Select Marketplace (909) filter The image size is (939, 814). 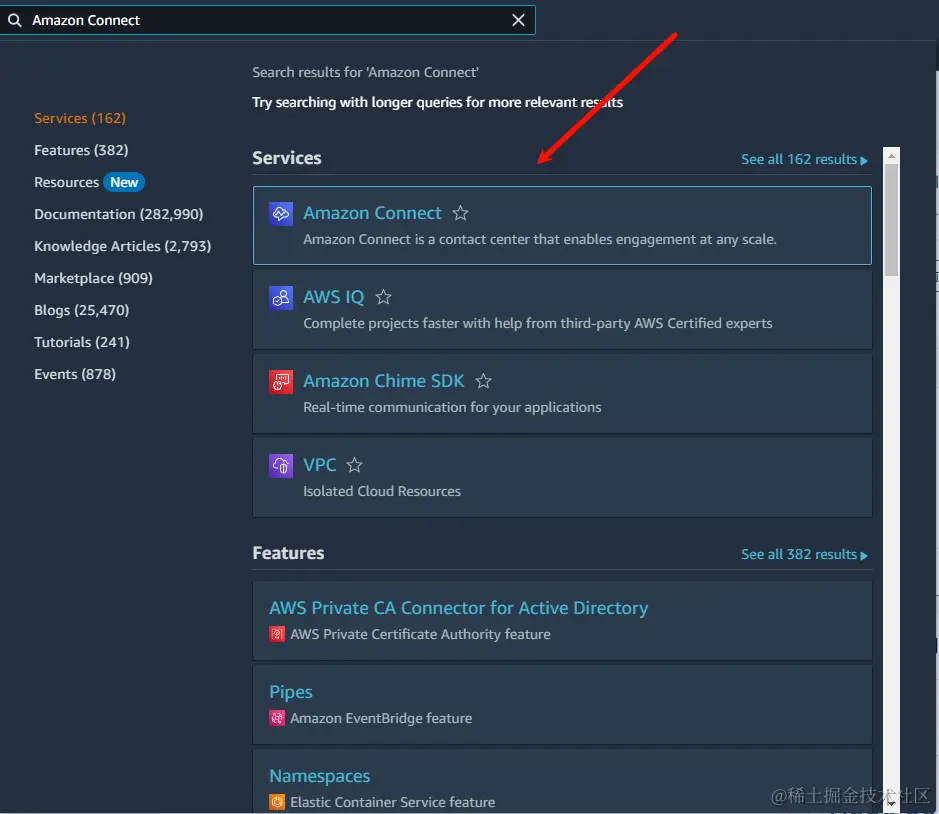tap(93, 278)
